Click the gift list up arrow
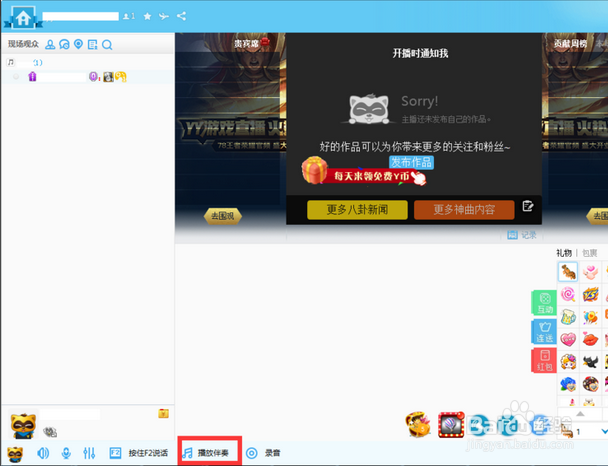 [x=580, y=414]
